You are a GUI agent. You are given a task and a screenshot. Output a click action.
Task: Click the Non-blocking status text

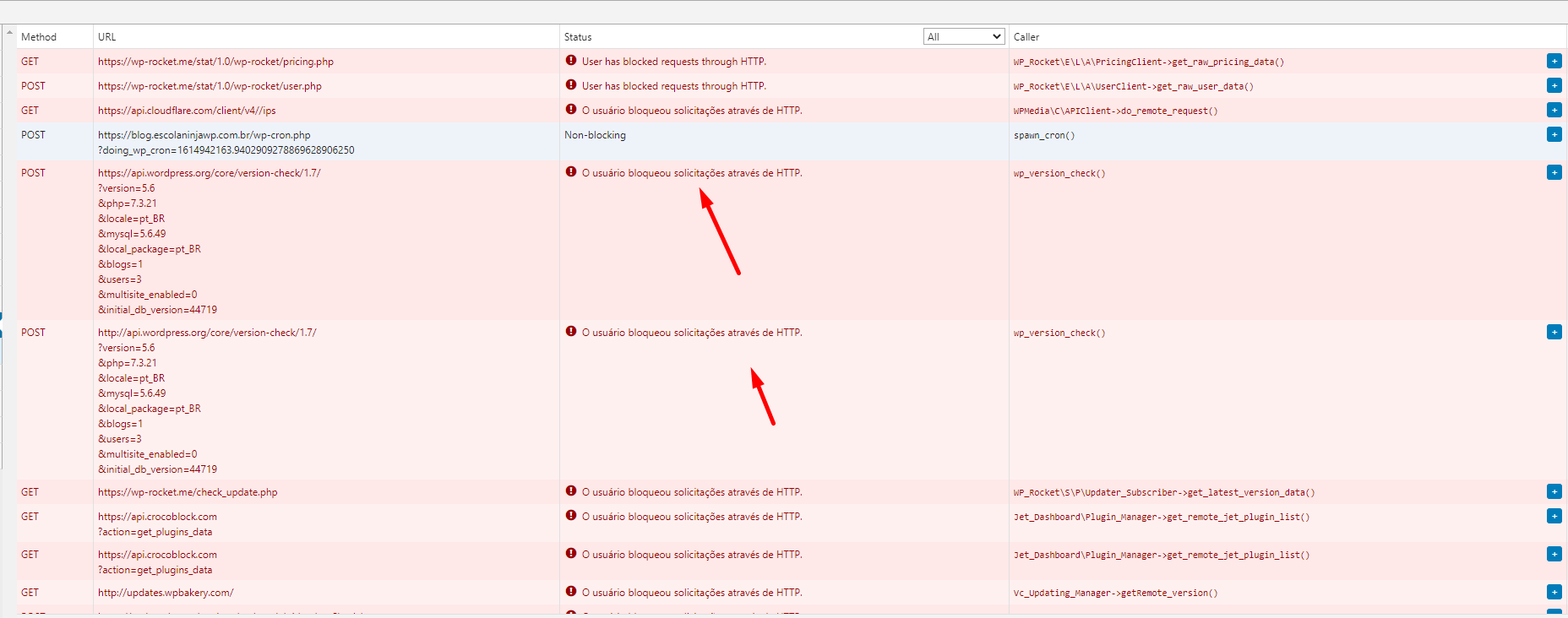pos(595,135)
